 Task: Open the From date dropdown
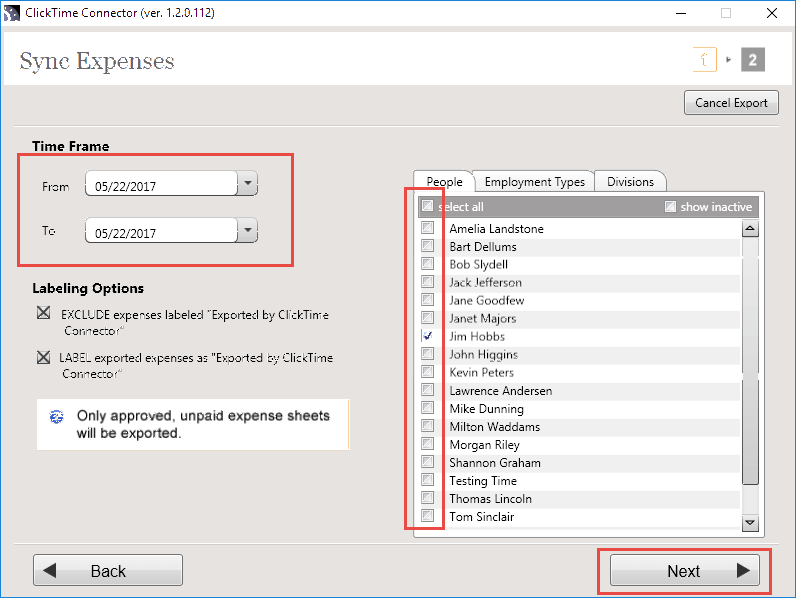tap(248, 183)
